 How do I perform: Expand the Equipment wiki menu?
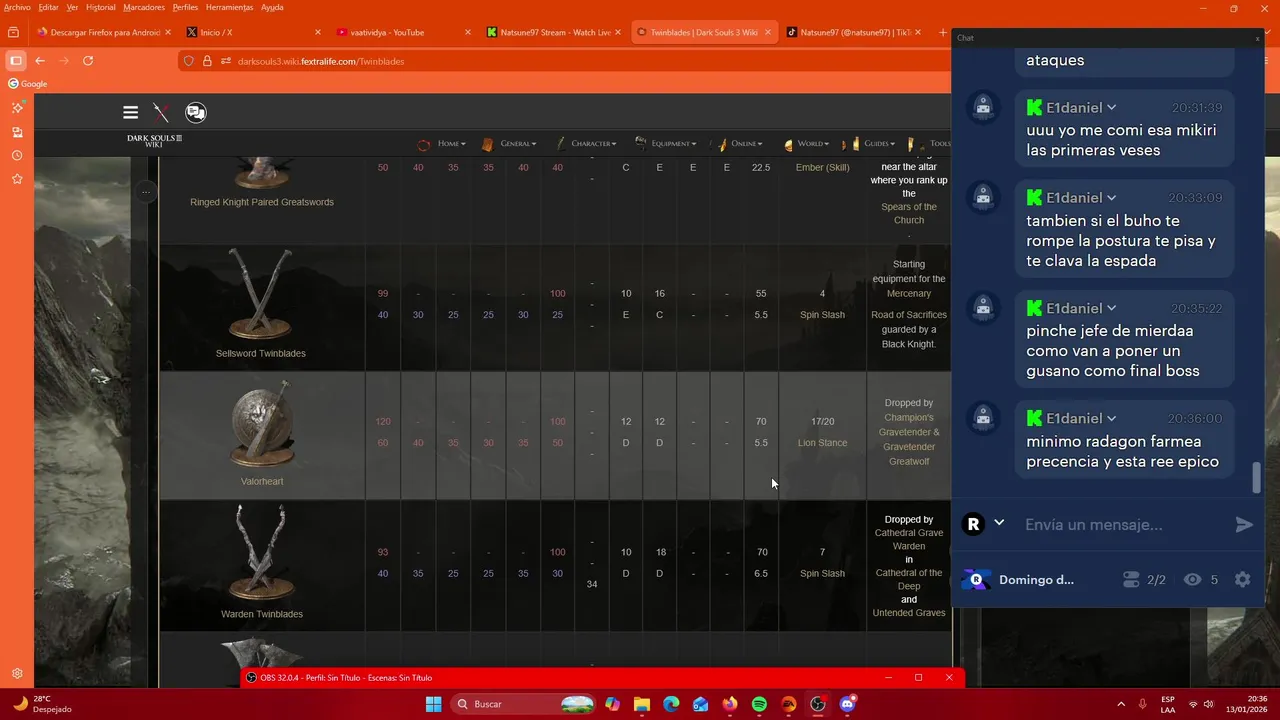pyautogui.click(x=674, y=144)
